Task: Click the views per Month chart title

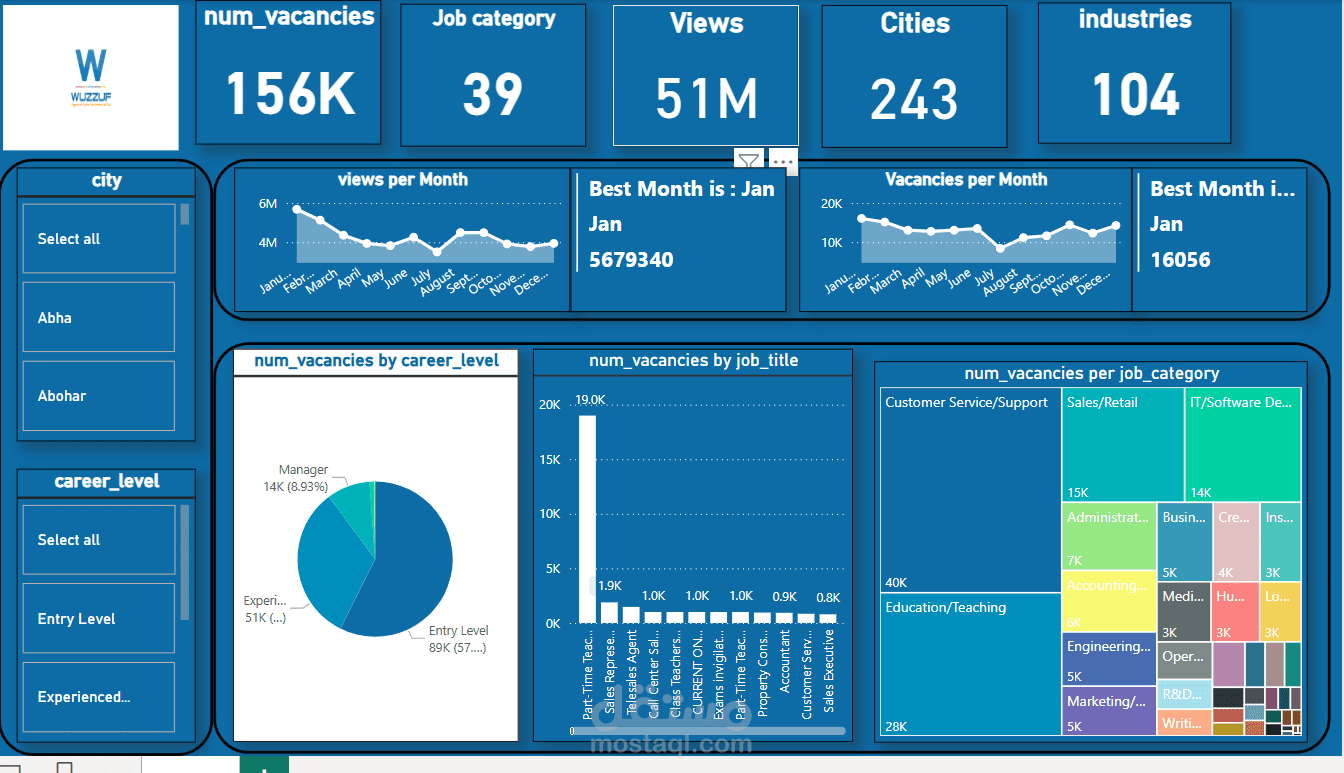Action: pos(403,180)
